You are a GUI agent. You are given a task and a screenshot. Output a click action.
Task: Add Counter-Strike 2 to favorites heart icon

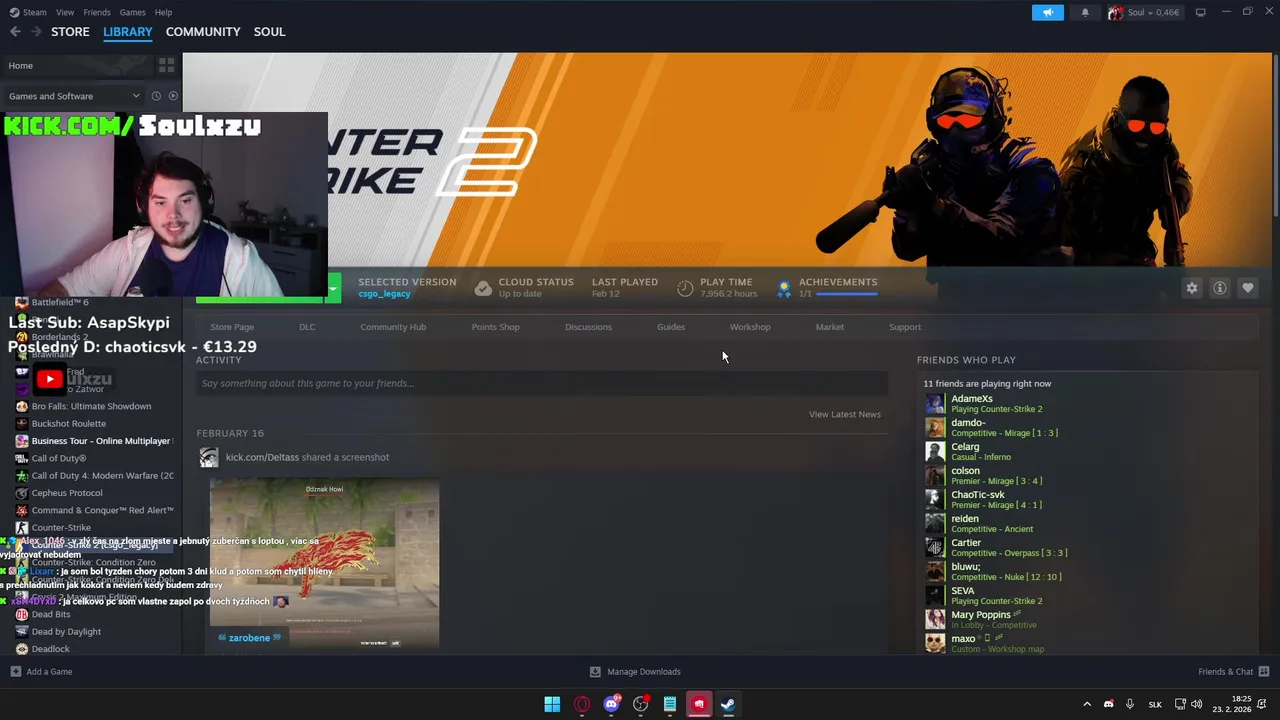[x=1248, y=288]
